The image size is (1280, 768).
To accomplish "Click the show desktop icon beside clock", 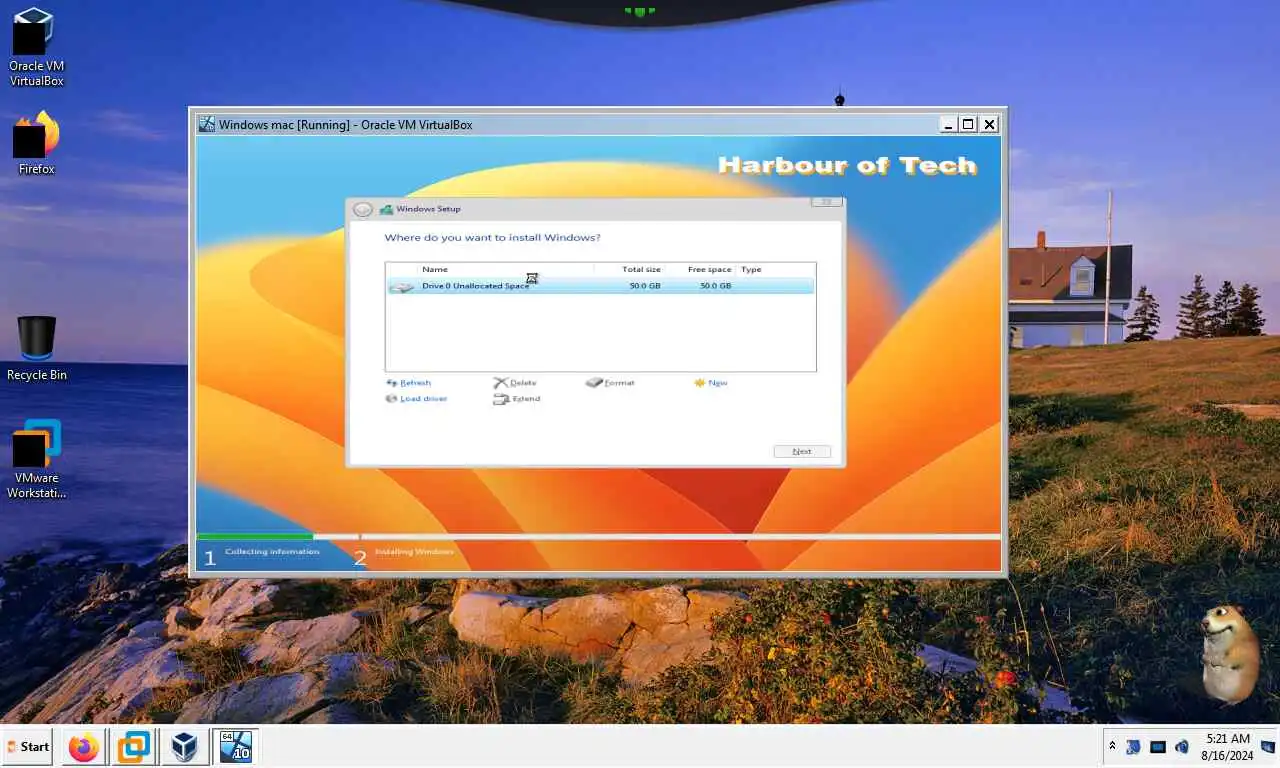I will pyautogui.click(x=1268, y=746).
